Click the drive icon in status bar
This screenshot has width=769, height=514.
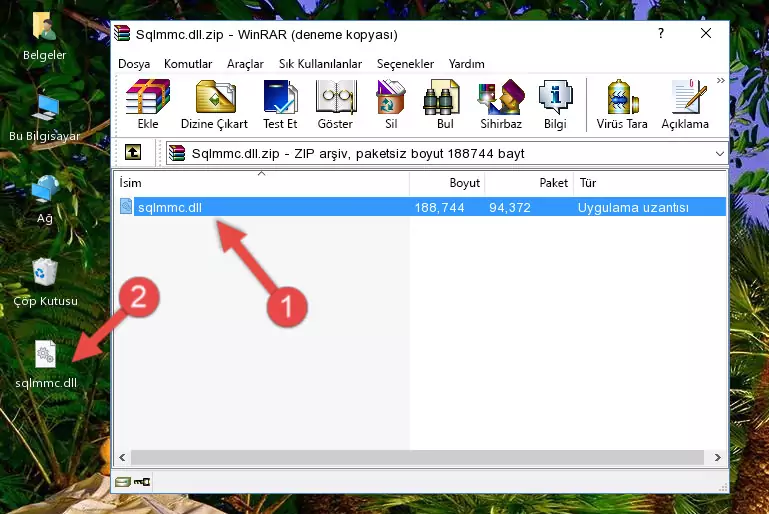(122, 482)
